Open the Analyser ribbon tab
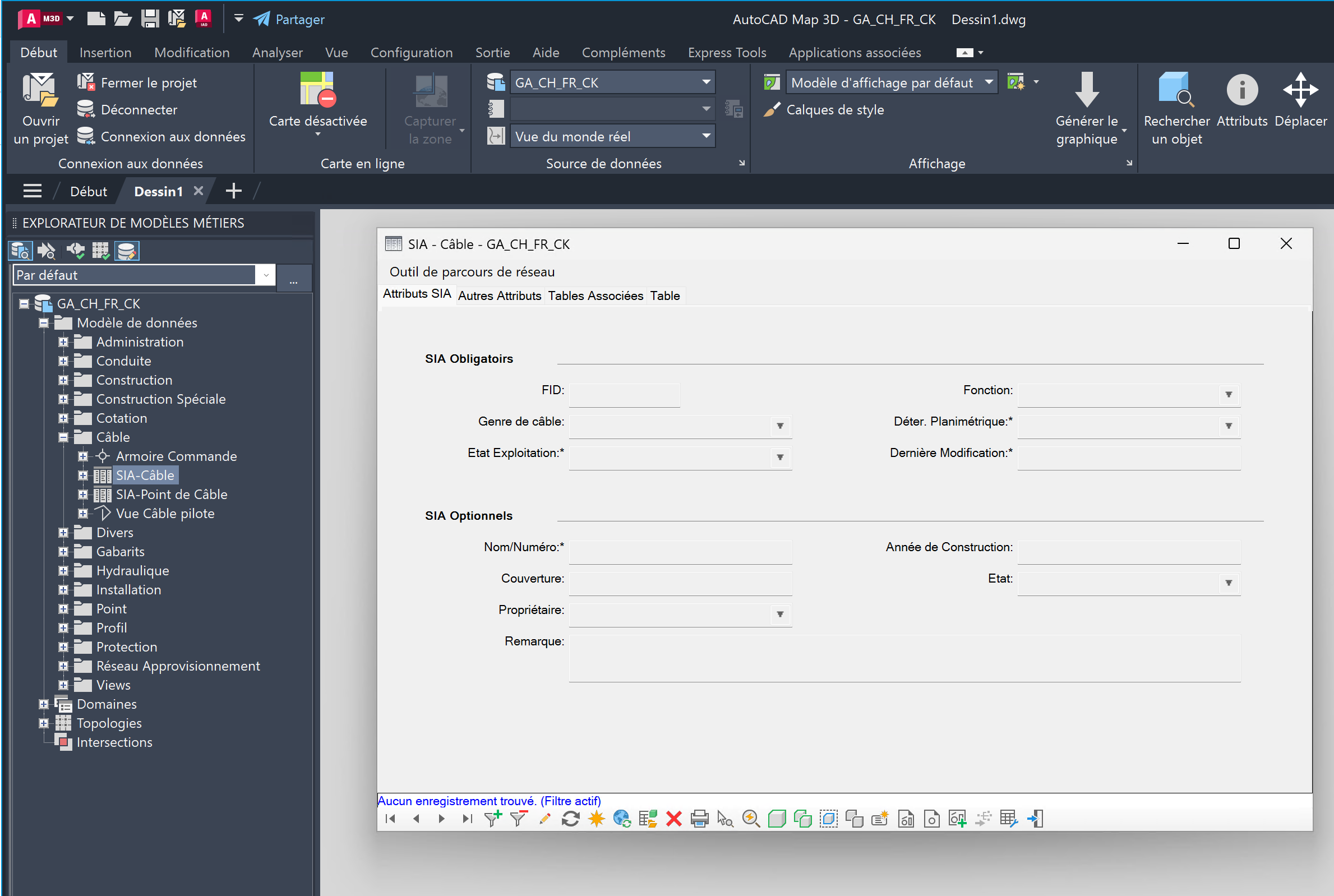The width and height of the screenshot is (1334, 896). coord(277,53)
